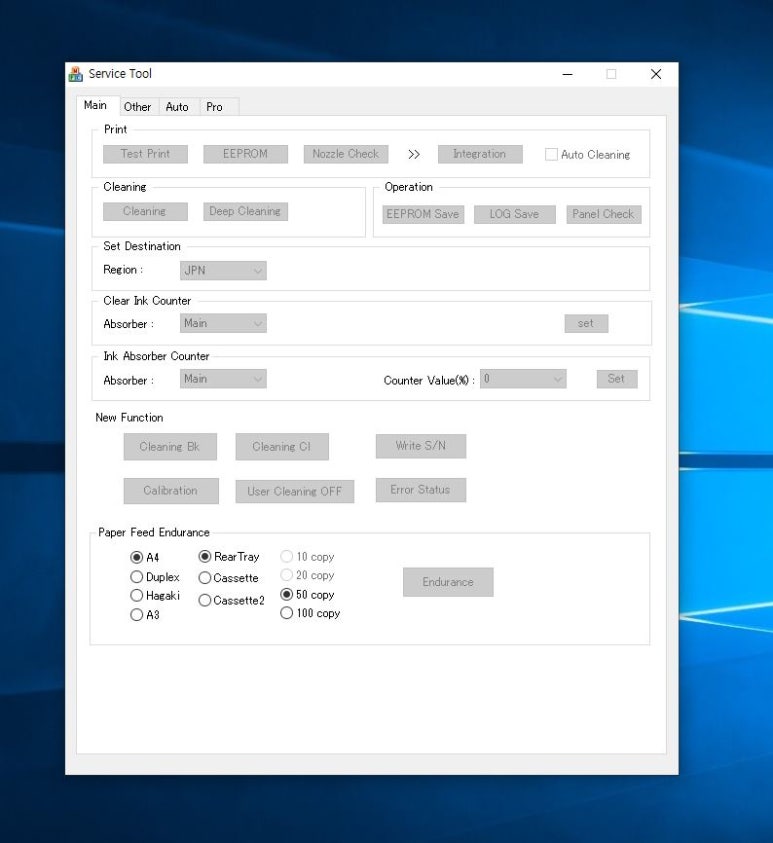Click the >> arrow next to Nozzle Check
The width and height of the screenshot is (773, 843).
pyautogui.click(x=413, y=155)
